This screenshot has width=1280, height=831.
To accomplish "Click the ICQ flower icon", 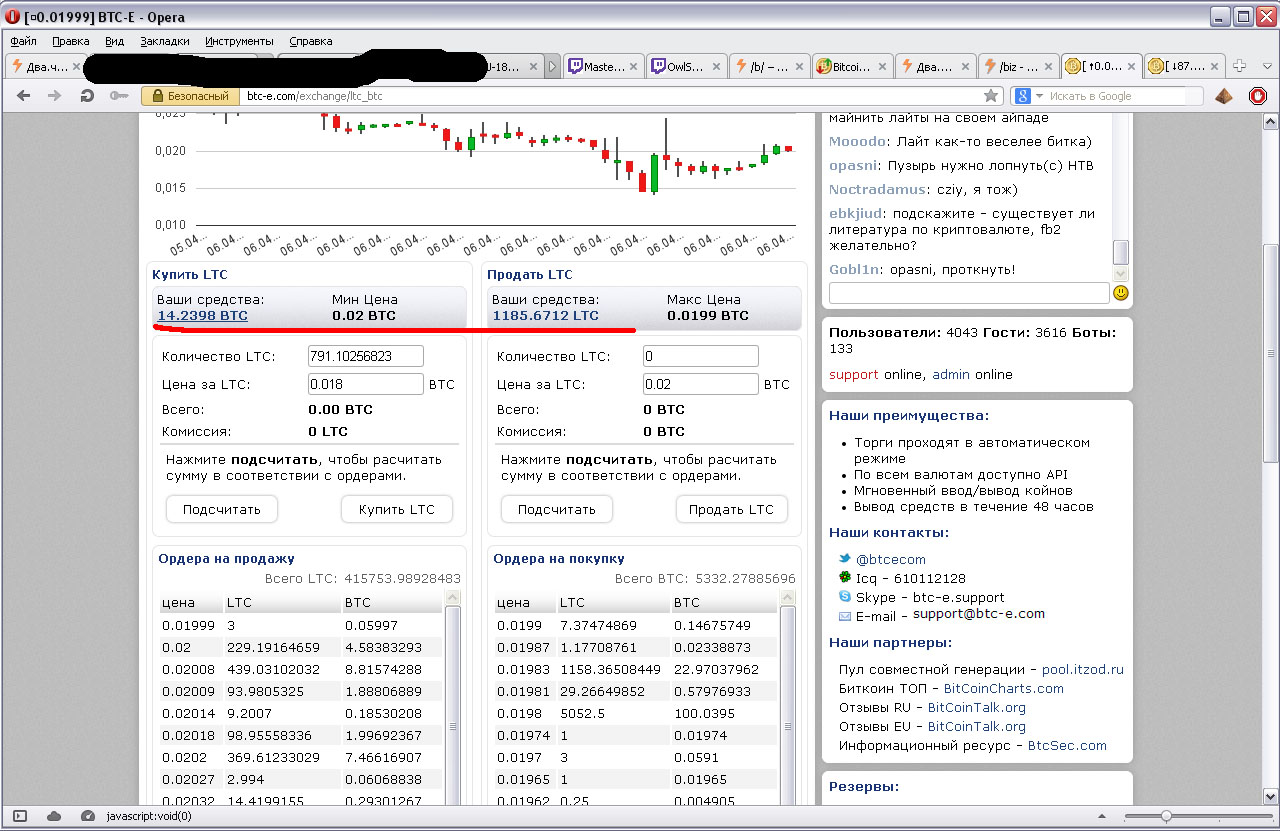I will click(845, 578).
